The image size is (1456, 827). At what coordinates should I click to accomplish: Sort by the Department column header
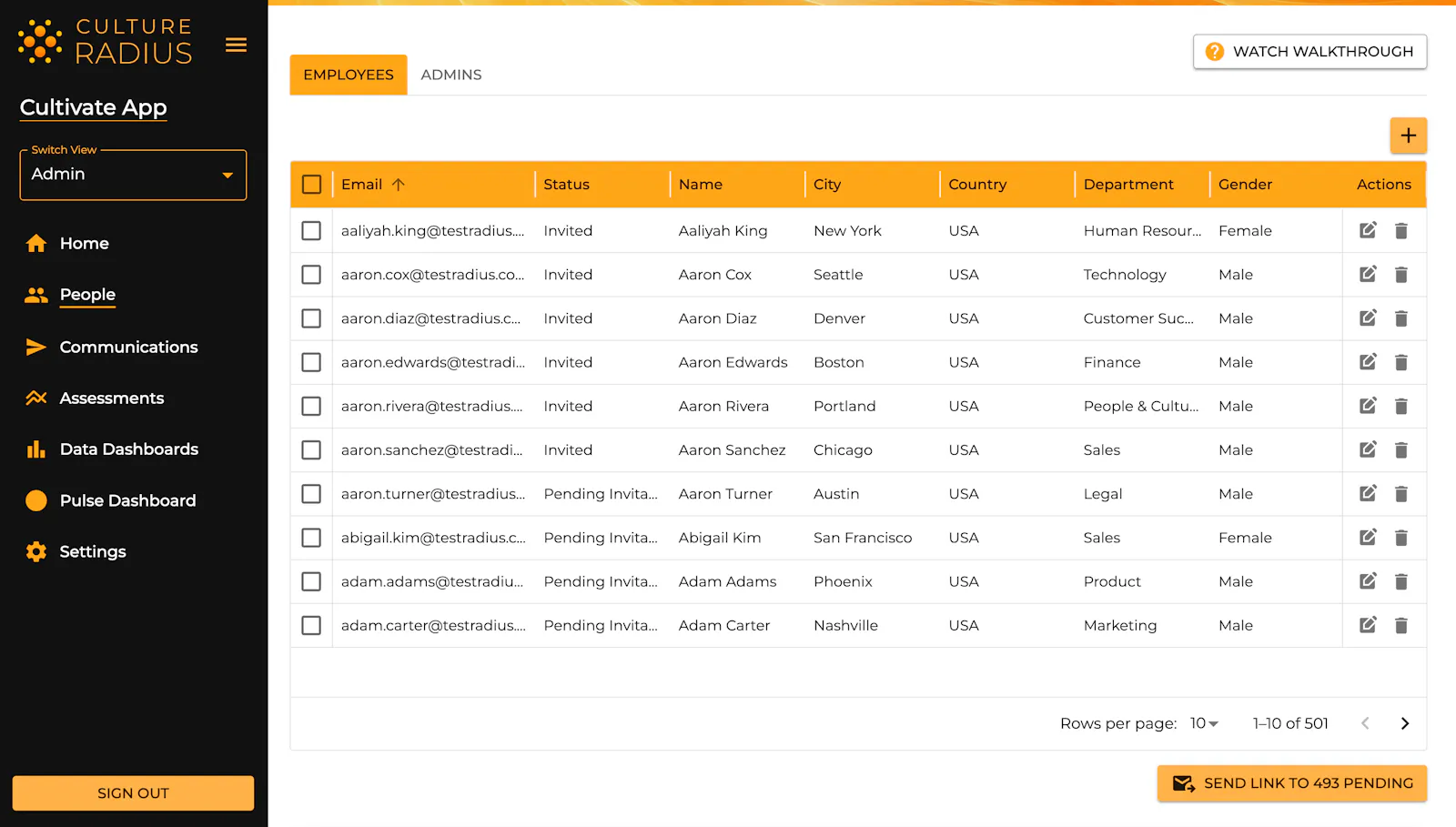pos(1128,184)
